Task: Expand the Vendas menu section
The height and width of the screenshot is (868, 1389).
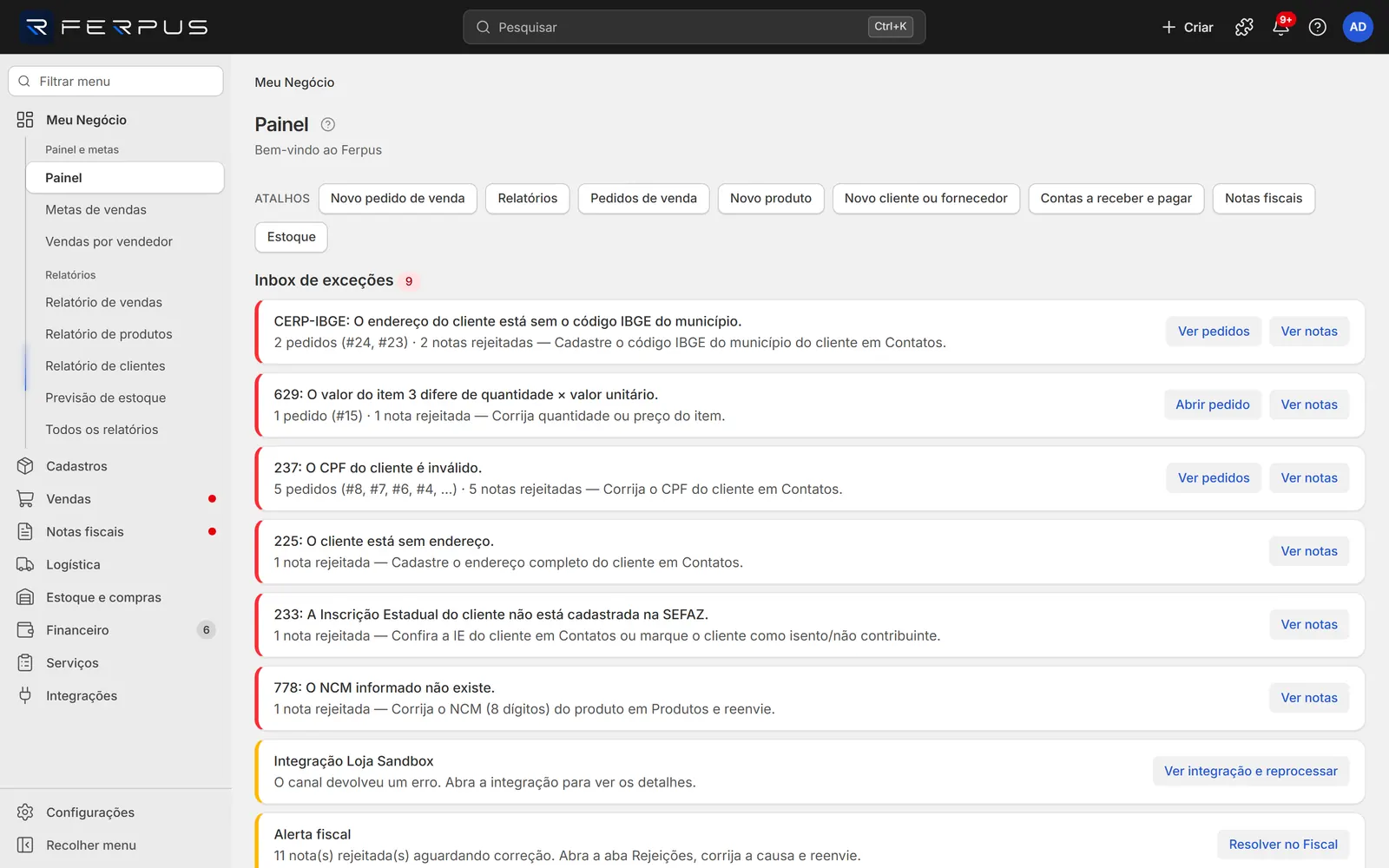Action: pyautogui.click(x=115, y=499)
